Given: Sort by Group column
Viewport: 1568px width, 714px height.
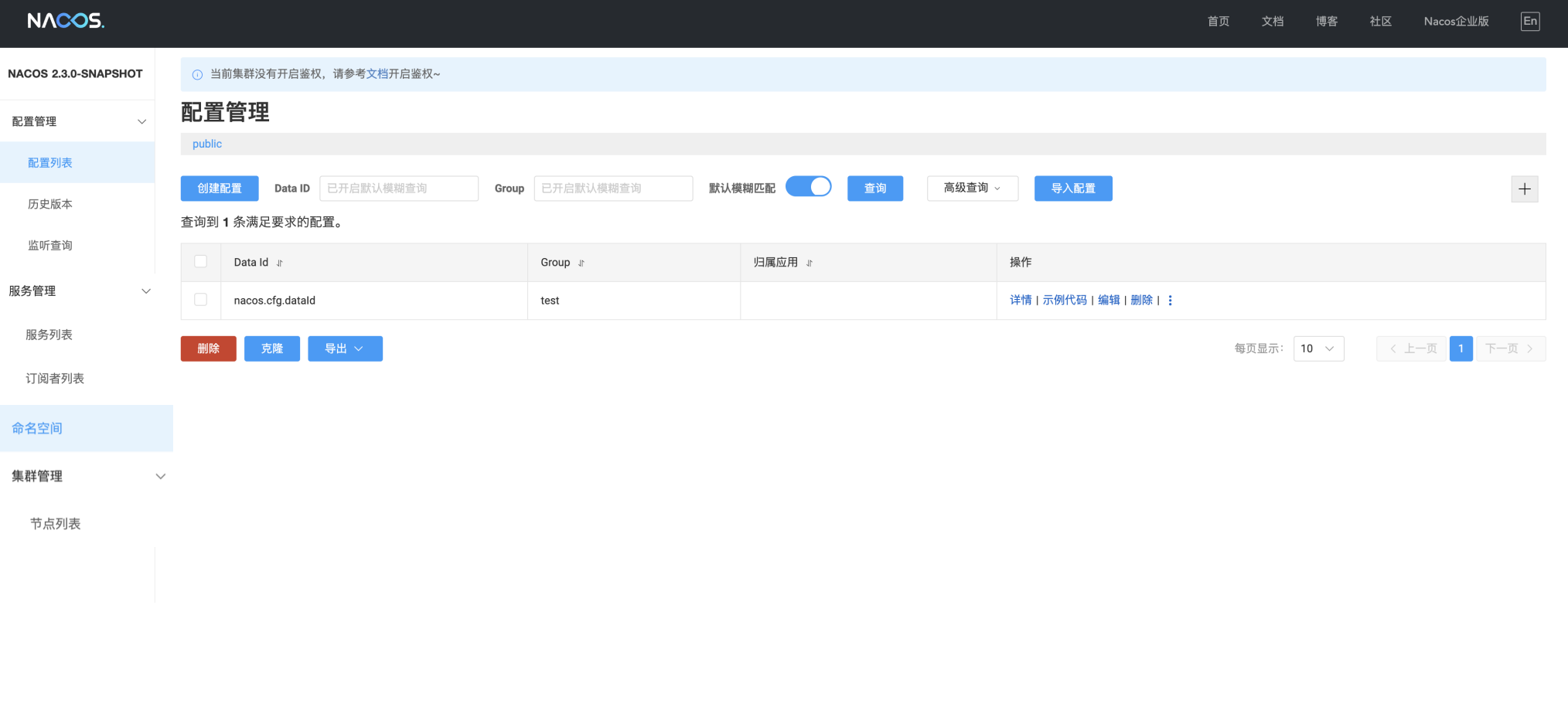Looking at the screenshot, I should [x=581, y=263].
